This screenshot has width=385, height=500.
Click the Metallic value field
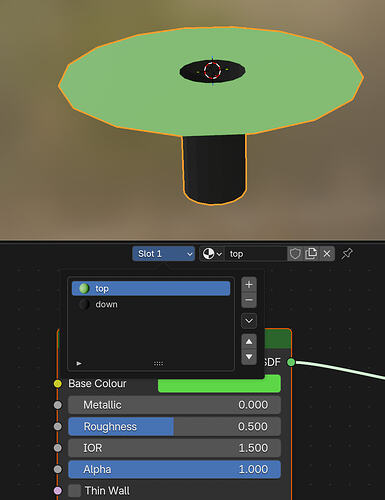click(174, 405)
